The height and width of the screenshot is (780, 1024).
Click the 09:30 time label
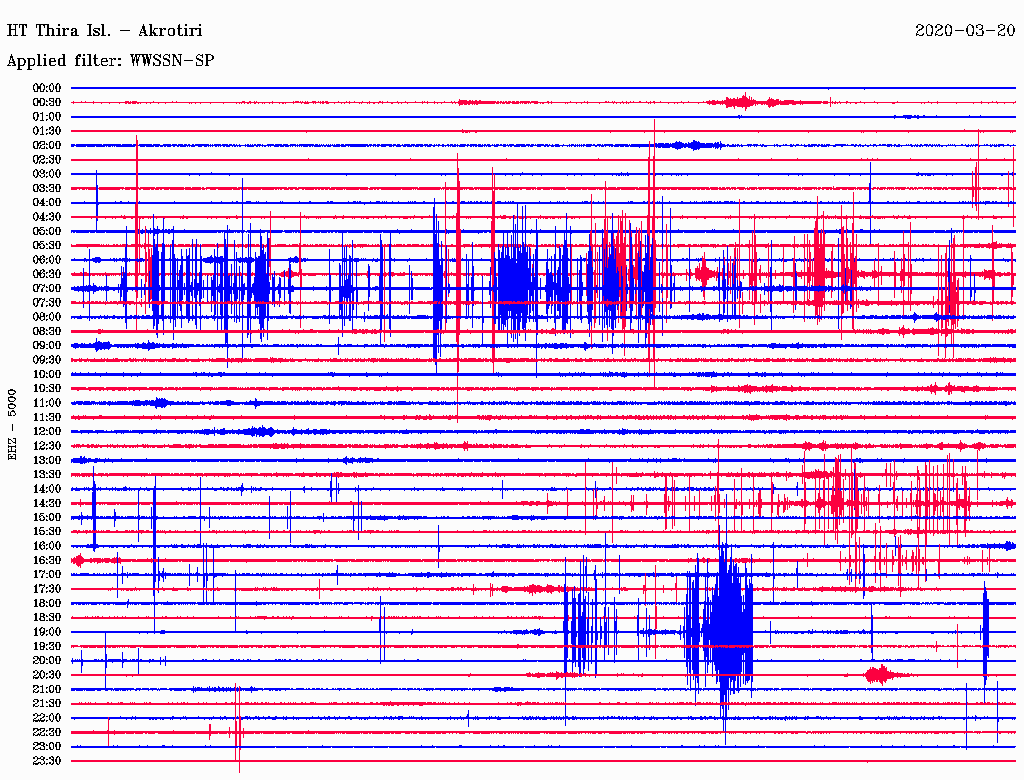47,361
